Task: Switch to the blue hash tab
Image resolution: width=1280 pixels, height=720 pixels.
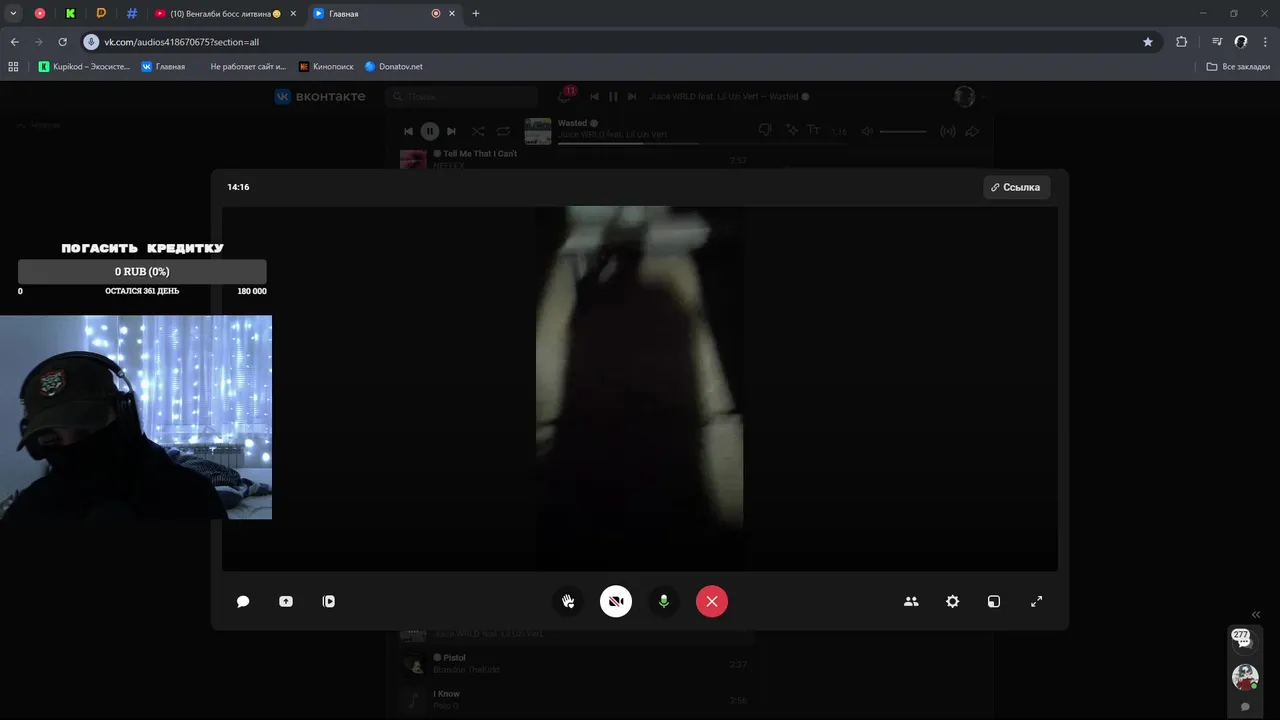Action: pyautogui.click(x=132, y=13)
